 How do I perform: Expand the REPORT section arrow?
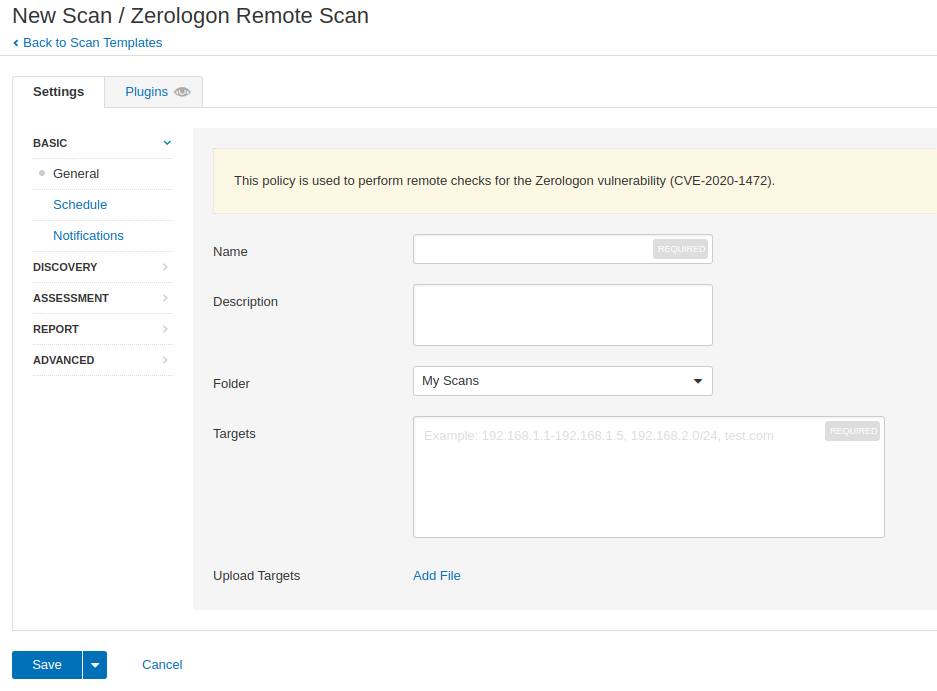[x=165, y=329]
